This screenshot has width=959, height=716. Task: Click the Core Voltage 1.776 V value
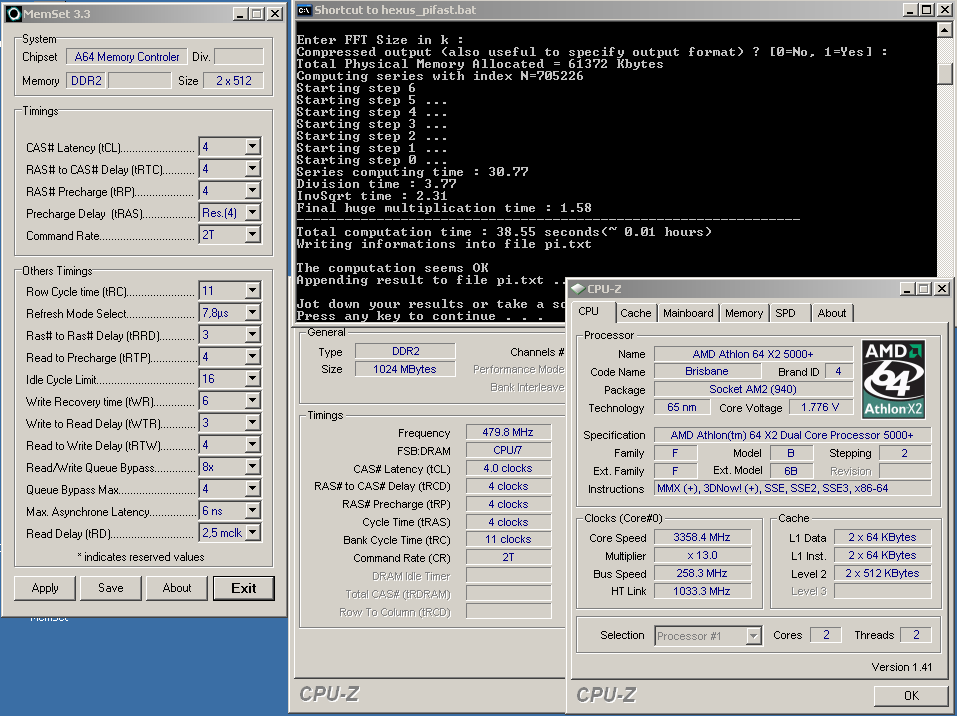[820, 407]
